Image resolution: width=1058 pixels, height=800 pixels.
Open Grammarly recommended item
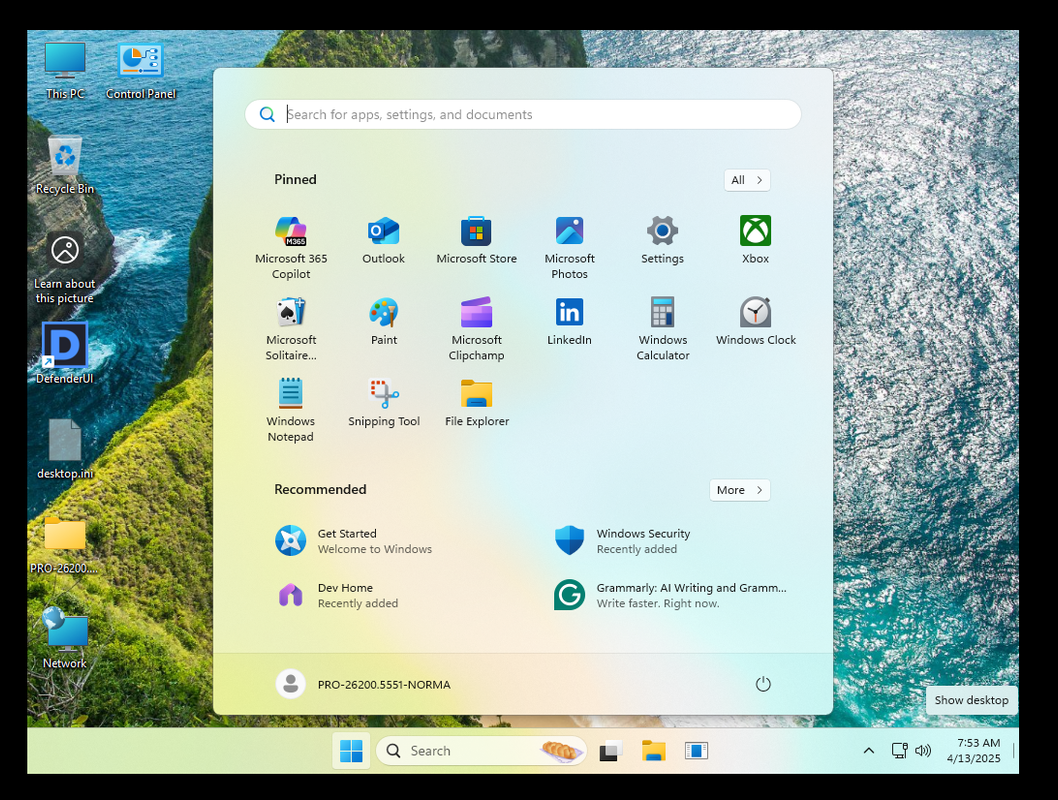[x=670, y=596]
